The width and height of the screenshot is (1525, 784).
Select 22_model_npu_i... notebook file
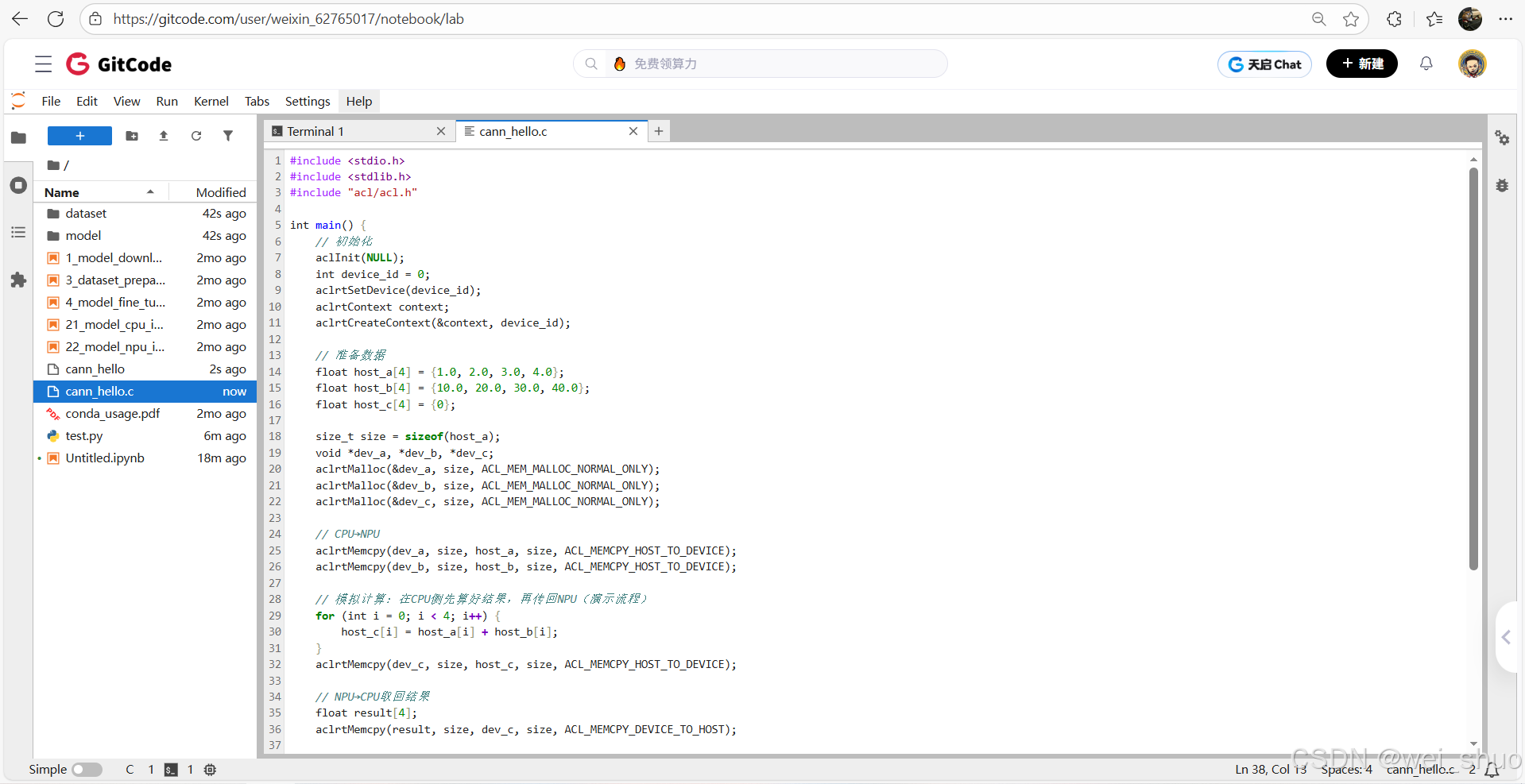145,347
